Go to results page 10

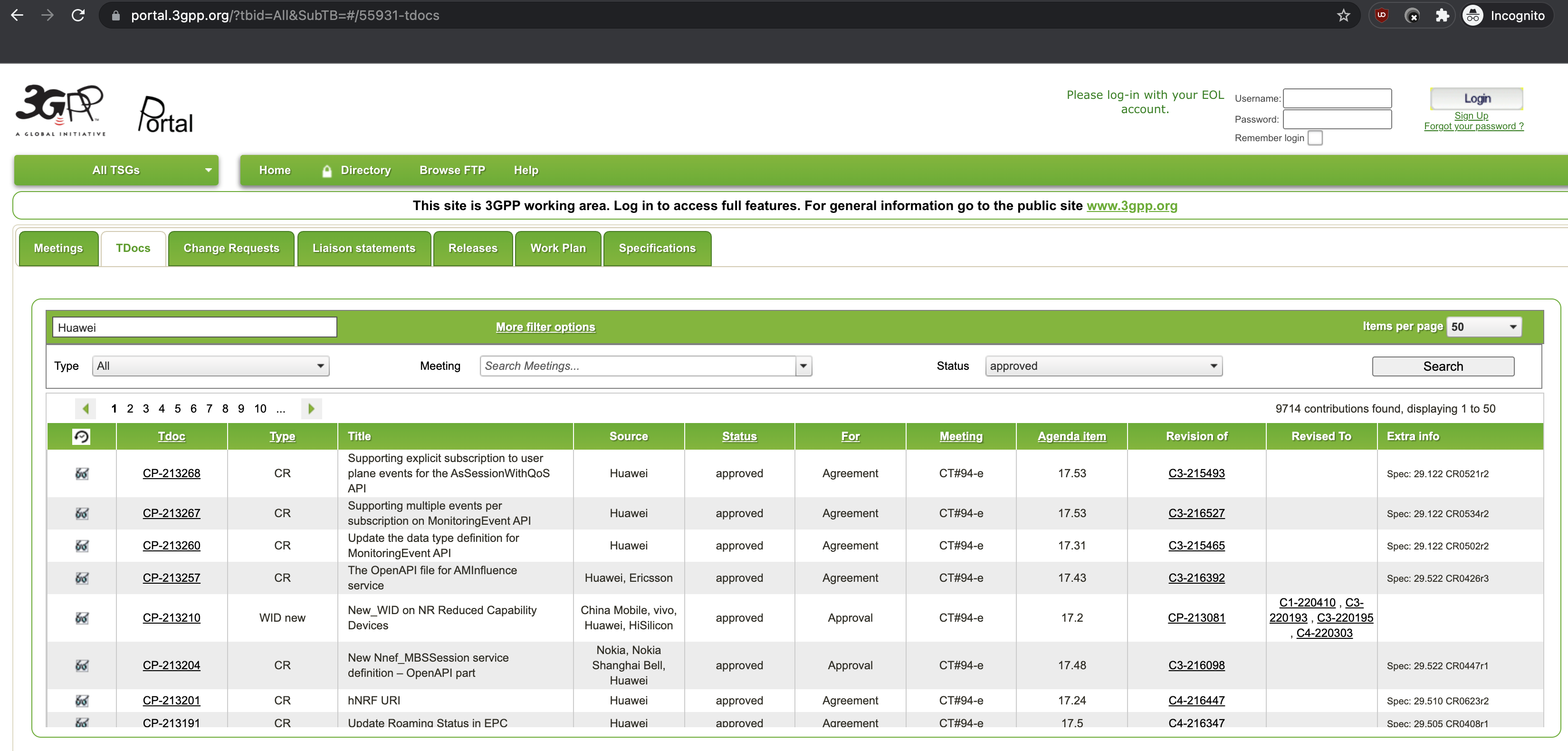[260, 409]
